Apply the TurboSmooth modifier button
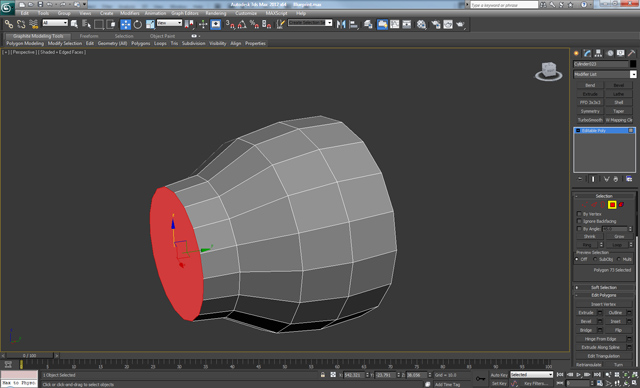640x388 pixels. point(590,120)
